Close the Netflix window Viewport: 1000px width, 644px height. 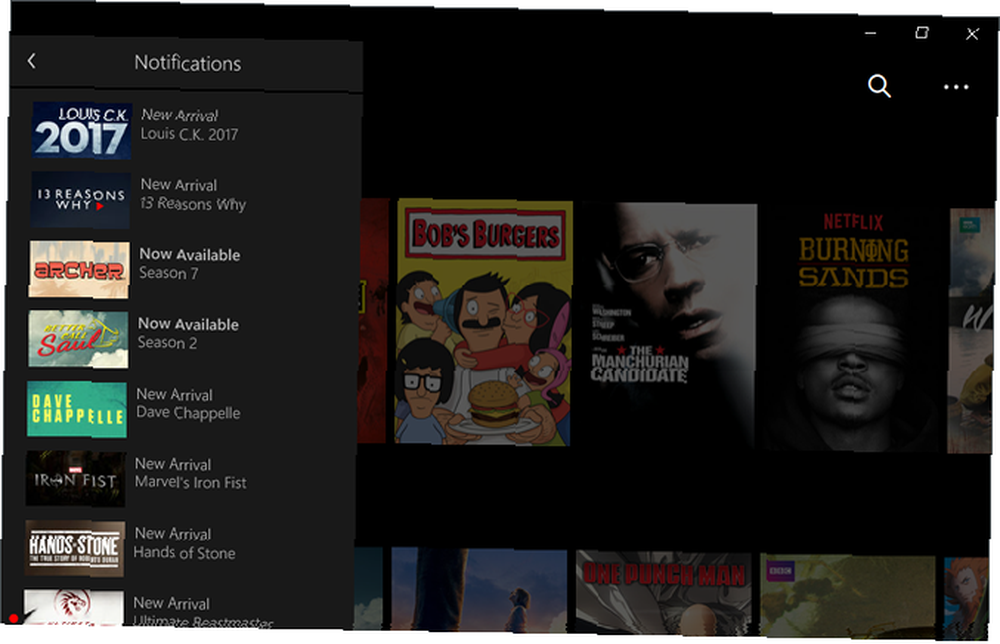click(972, 34)
